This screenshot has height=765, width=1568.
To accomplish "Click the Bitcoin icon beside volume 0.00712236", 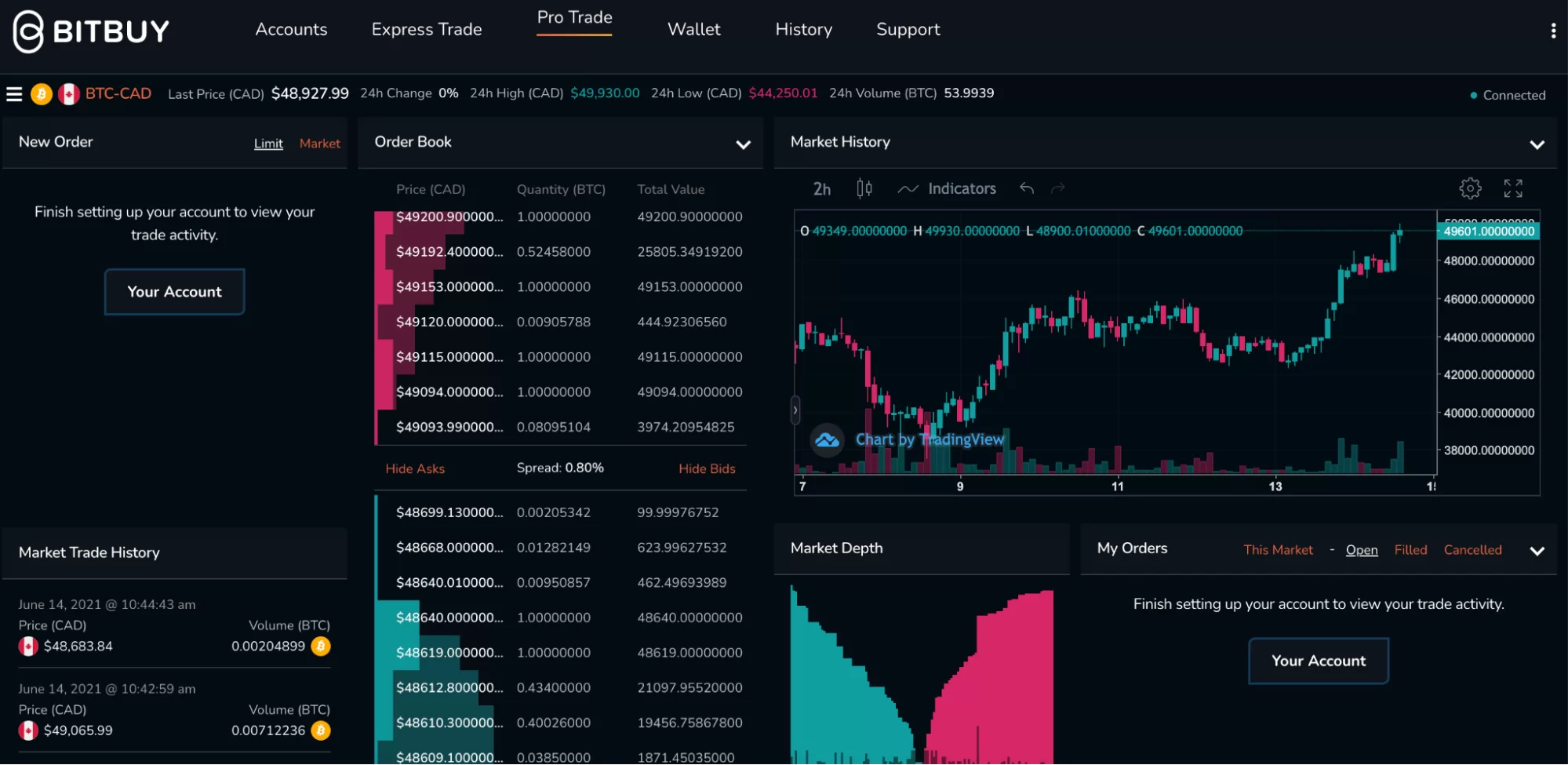I will tap(321, 730).
